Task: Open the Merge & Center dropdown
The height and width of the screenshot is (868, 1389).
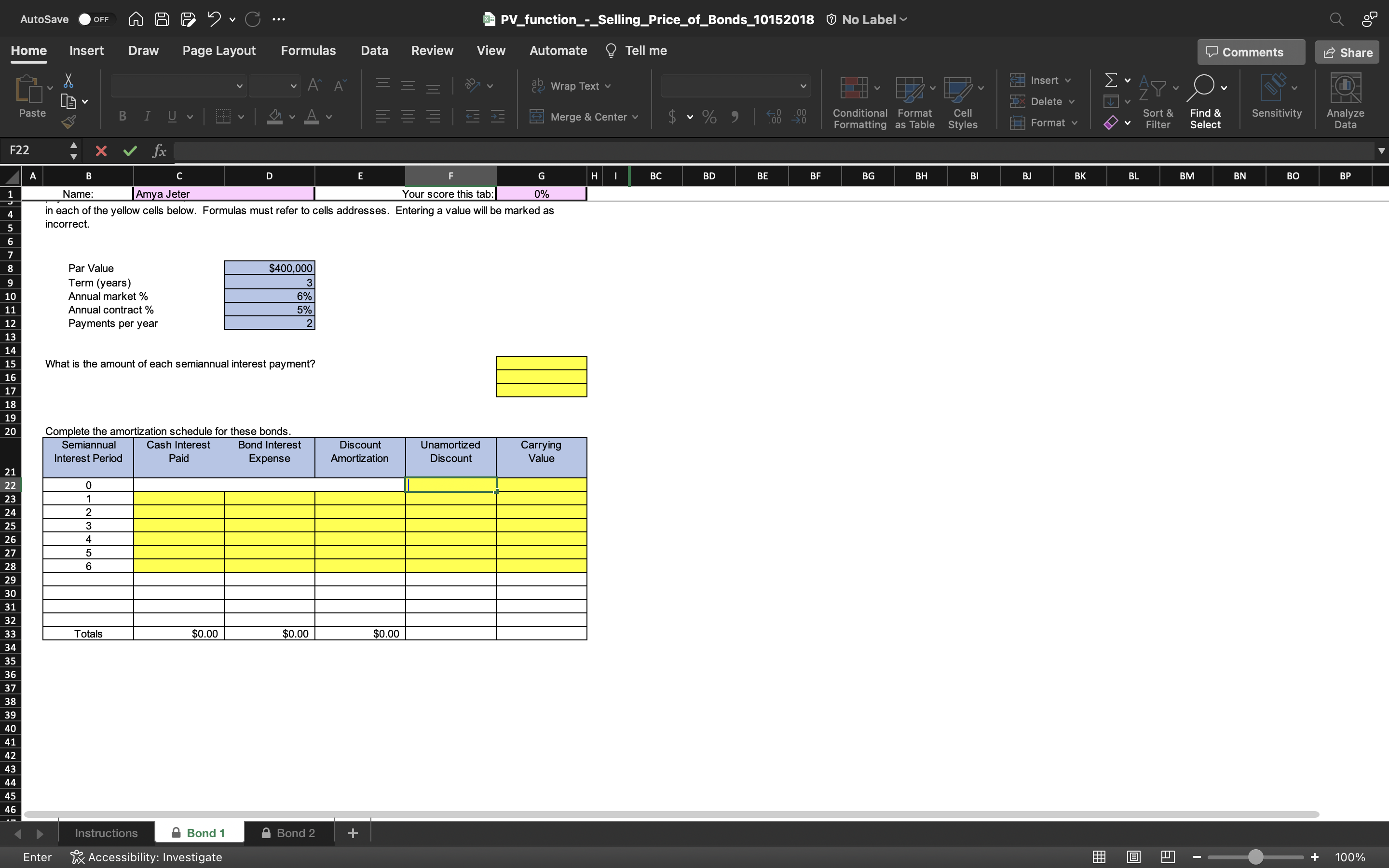Action: pos(634,117)
